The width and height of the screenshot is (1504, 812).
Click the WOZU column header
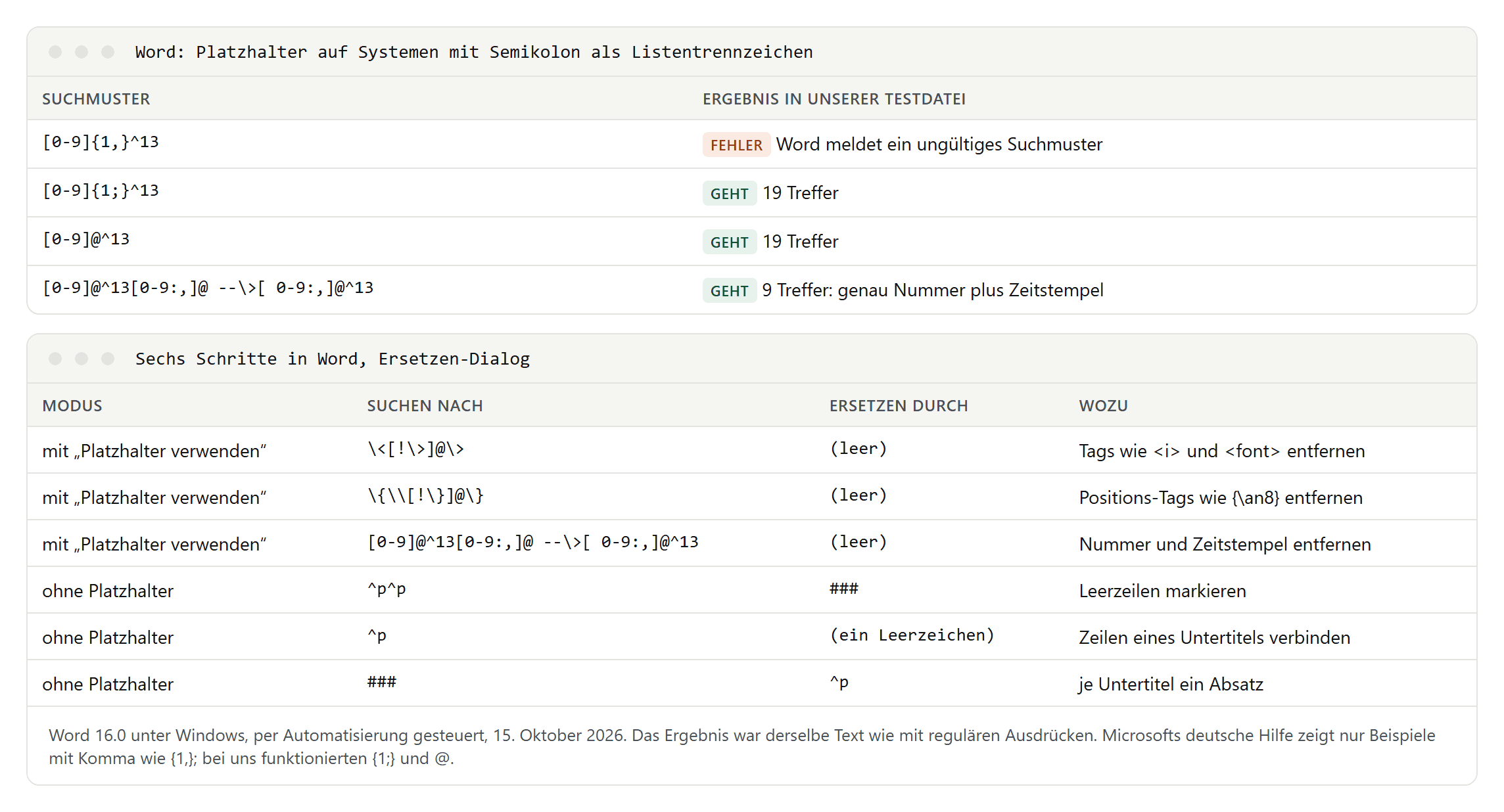click(1102, 405)
